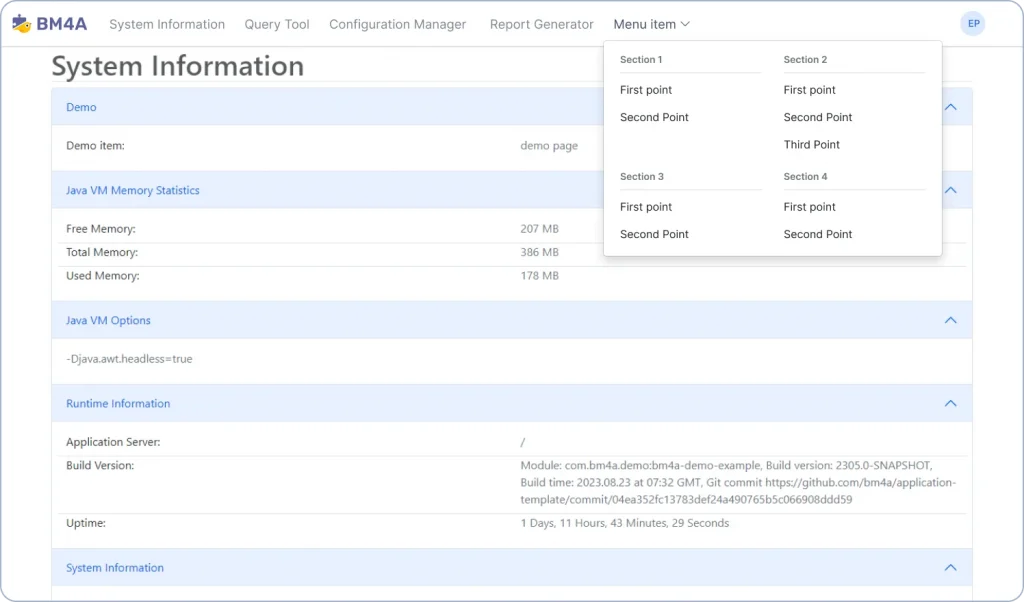1024x602 pixels.
Task: Click the large System Information page heading
Action: pos(178,66)
